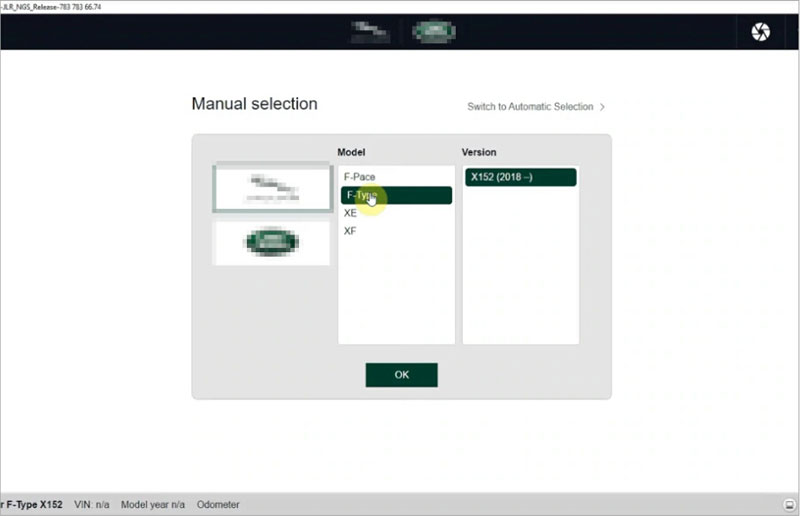
Task: Click the Jaguar logo in header
Action: click(370, 32)
